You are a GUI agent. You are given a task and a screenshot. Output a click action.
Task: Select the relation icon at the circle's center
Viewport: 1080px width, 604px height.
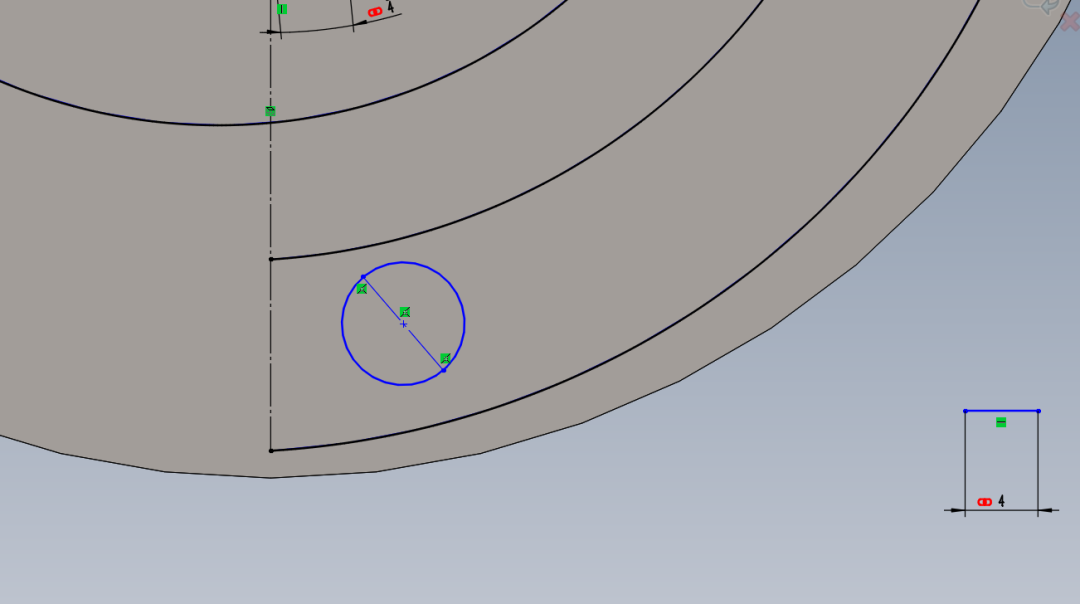pyautogui.click(x=405, y=312)
